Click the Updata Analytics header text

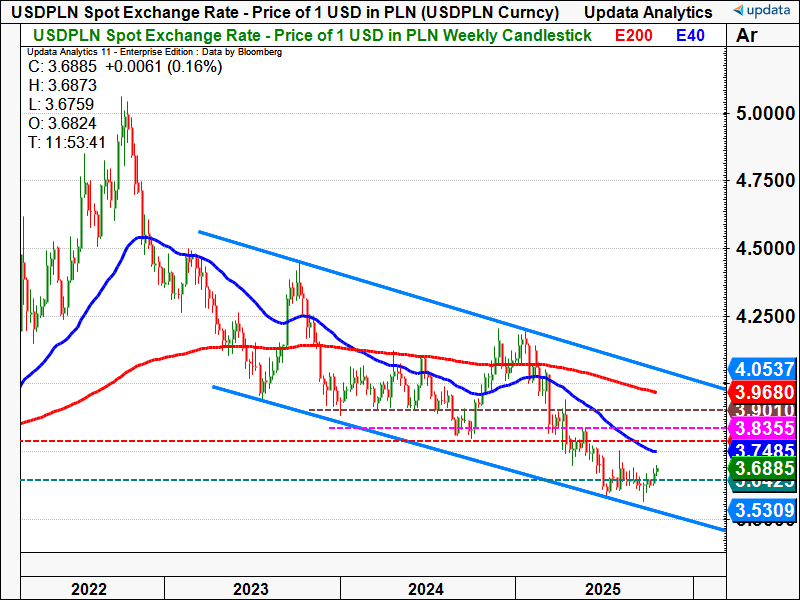point(648,12)
